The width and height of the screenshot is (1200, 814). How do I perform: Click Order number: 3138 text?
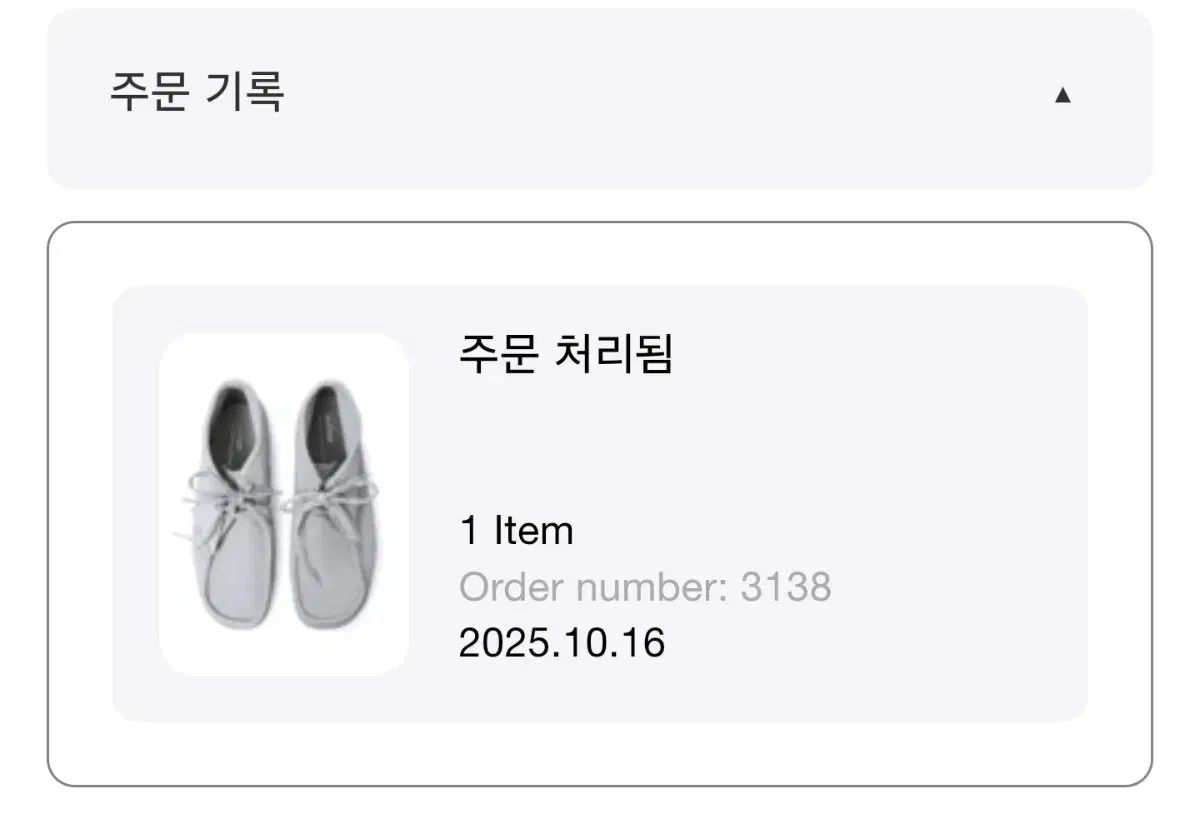[x=645, y=587]
